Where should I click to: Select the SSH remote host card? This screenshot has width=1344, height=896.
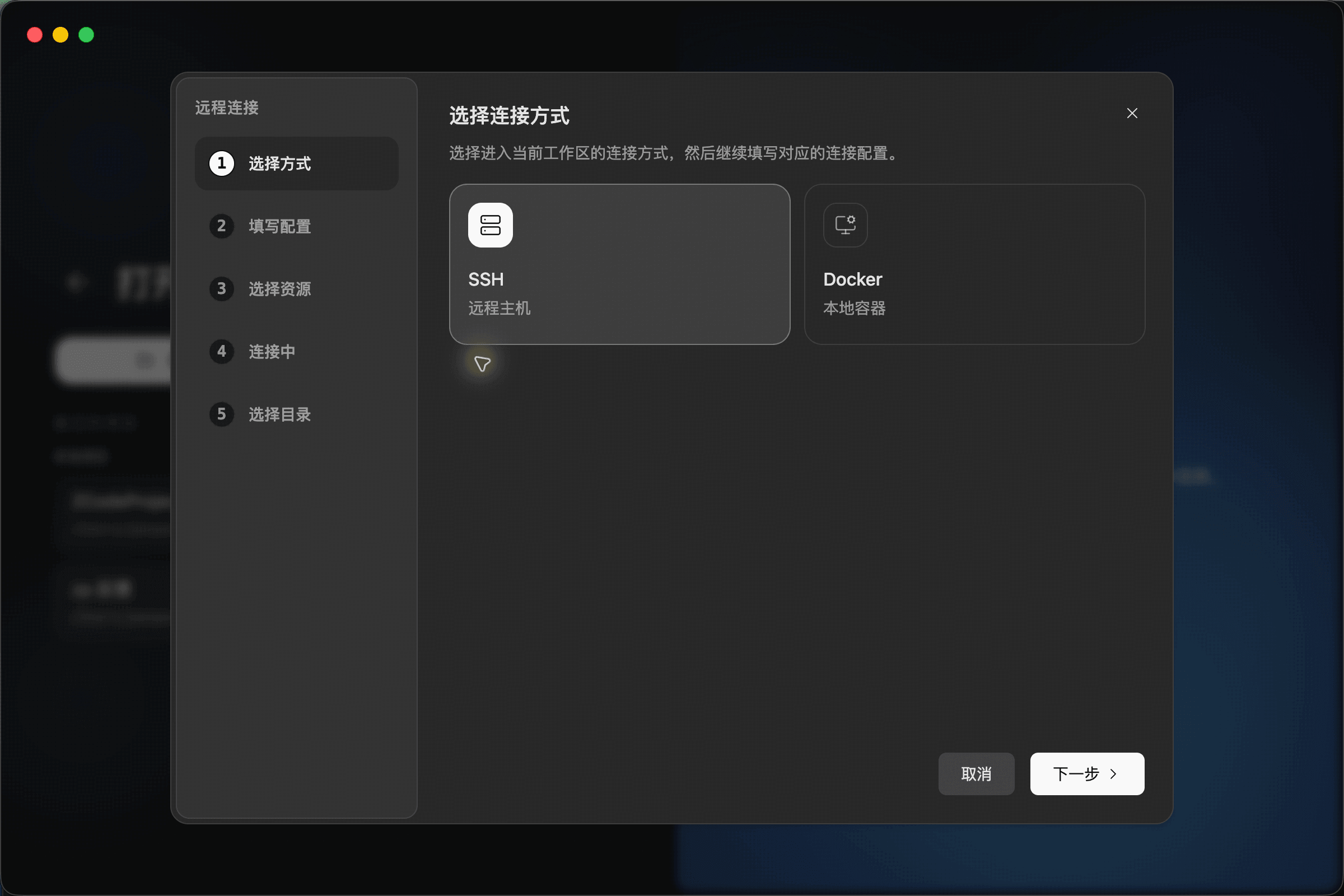(619, 264)
